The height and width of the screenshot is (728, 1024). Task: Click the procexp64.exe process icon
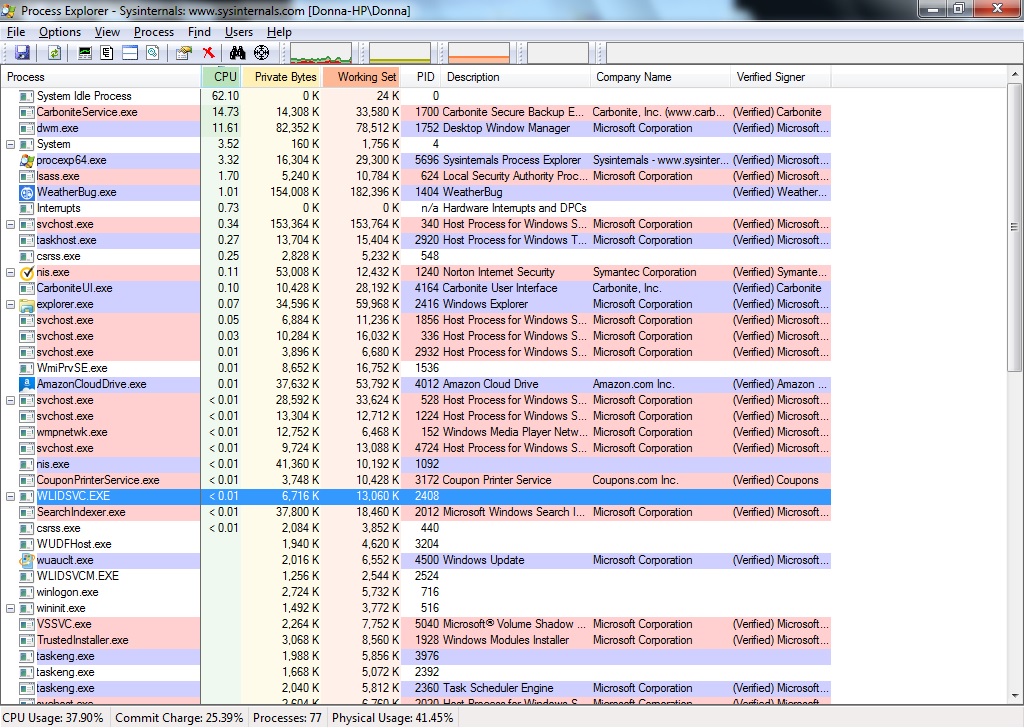pyautogui.click(x=27, y=160)
